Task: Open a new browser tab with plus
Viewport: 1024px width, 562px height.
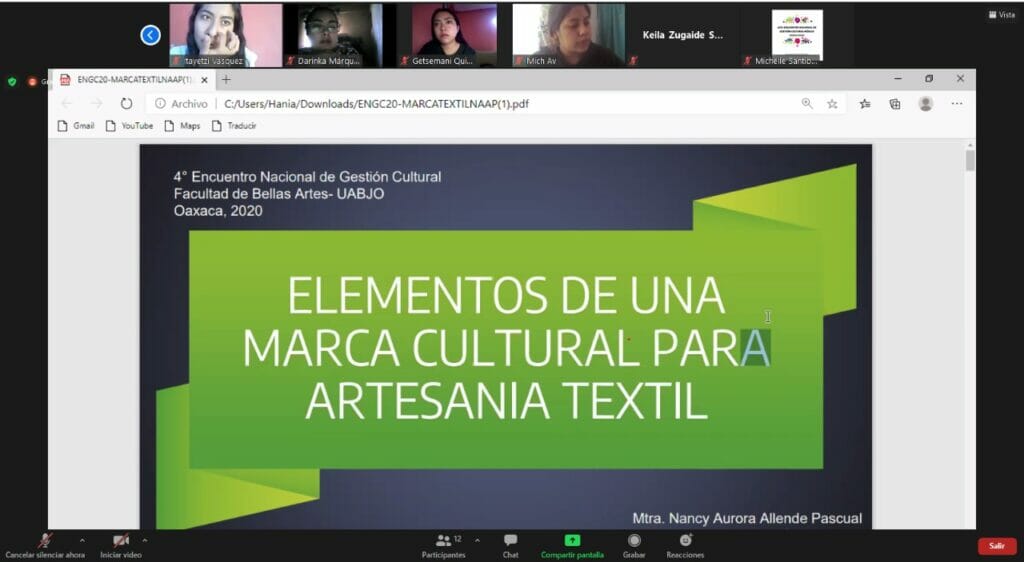Action: (226, 79)
